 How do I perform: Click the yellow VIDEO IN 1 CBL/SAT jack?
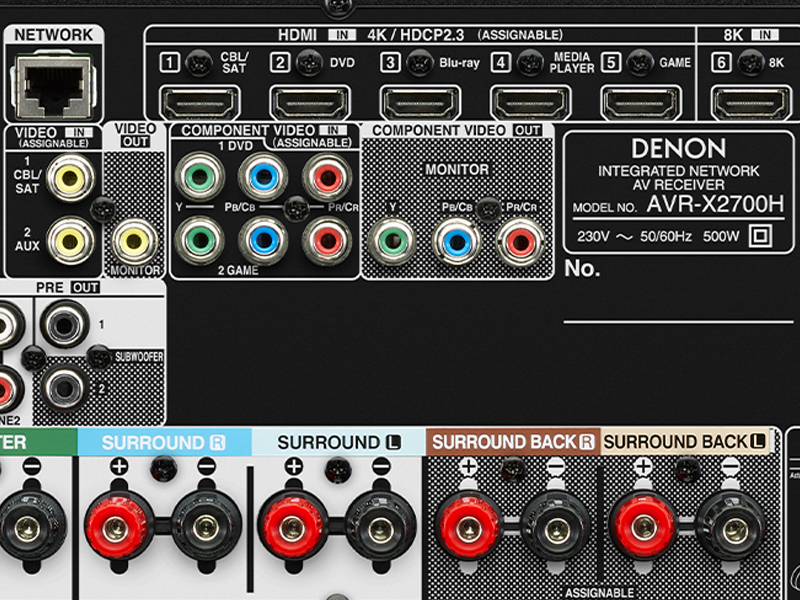[x=70, y=178]
